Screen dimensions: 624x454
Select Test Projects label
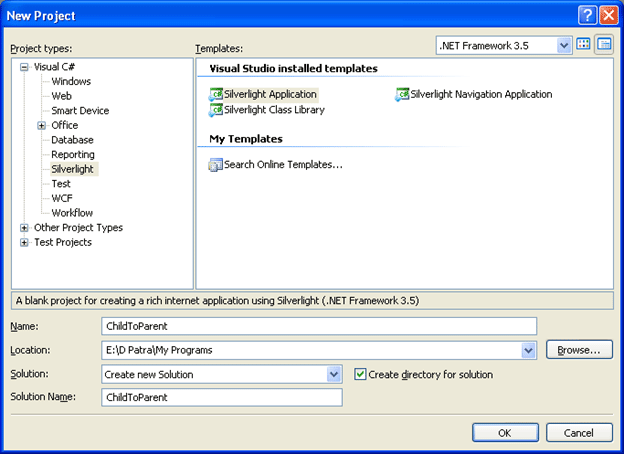[x=63, y=242]
